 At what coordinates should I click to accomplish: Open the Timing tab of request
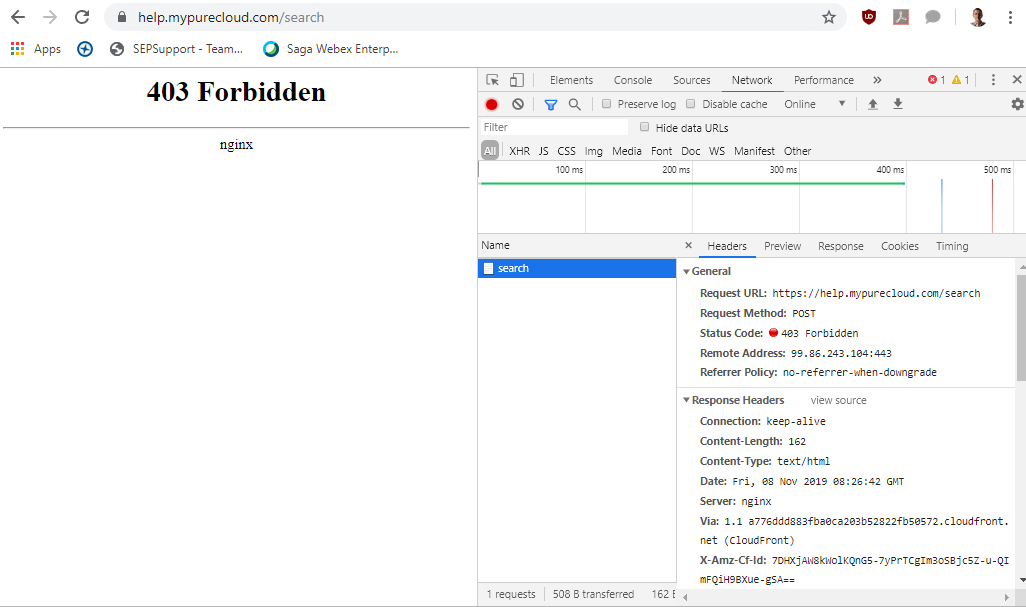coord(952,246)
